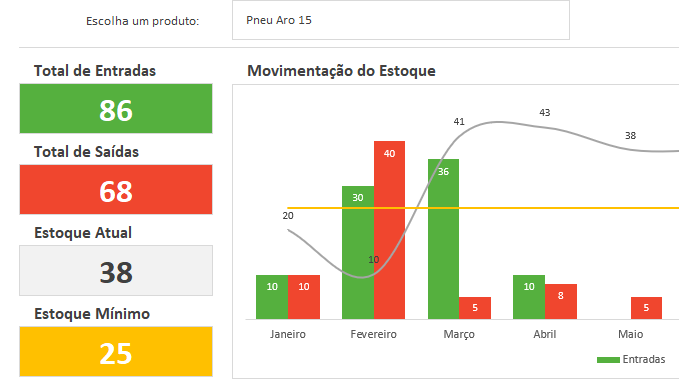Click the Escolha um produto label

pos(142,21)
